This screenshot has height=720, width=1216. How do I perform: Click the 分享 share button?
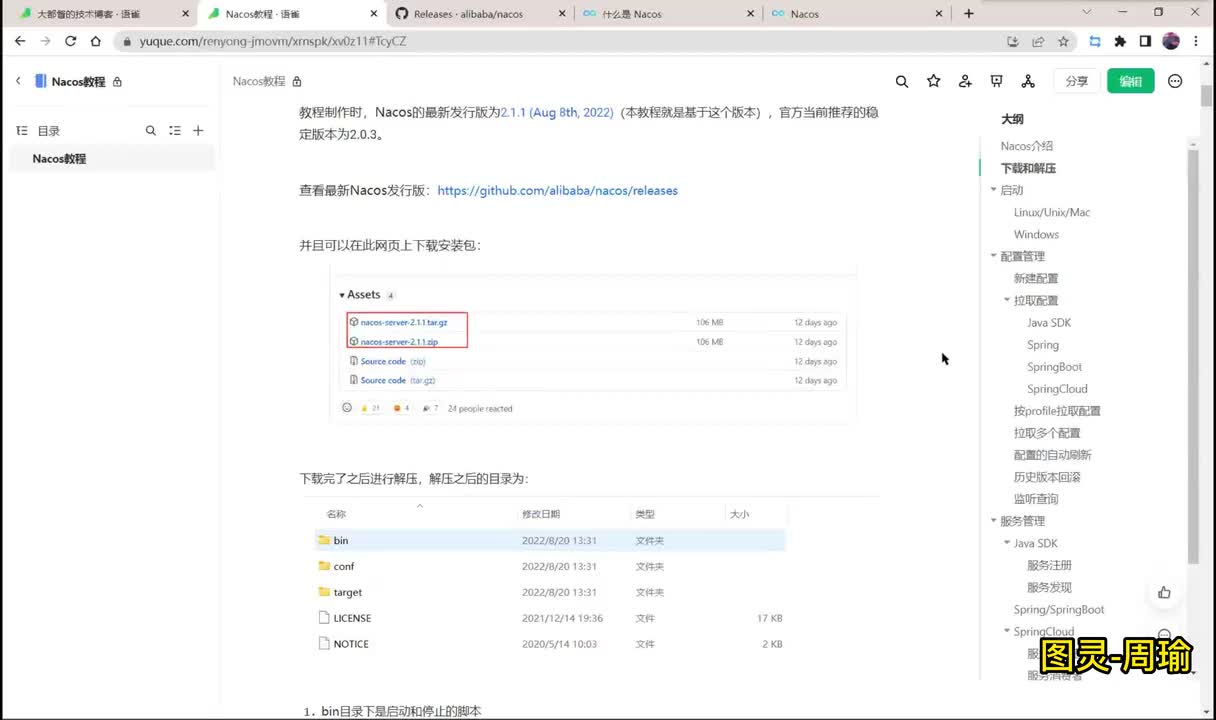click(1077, 81)
